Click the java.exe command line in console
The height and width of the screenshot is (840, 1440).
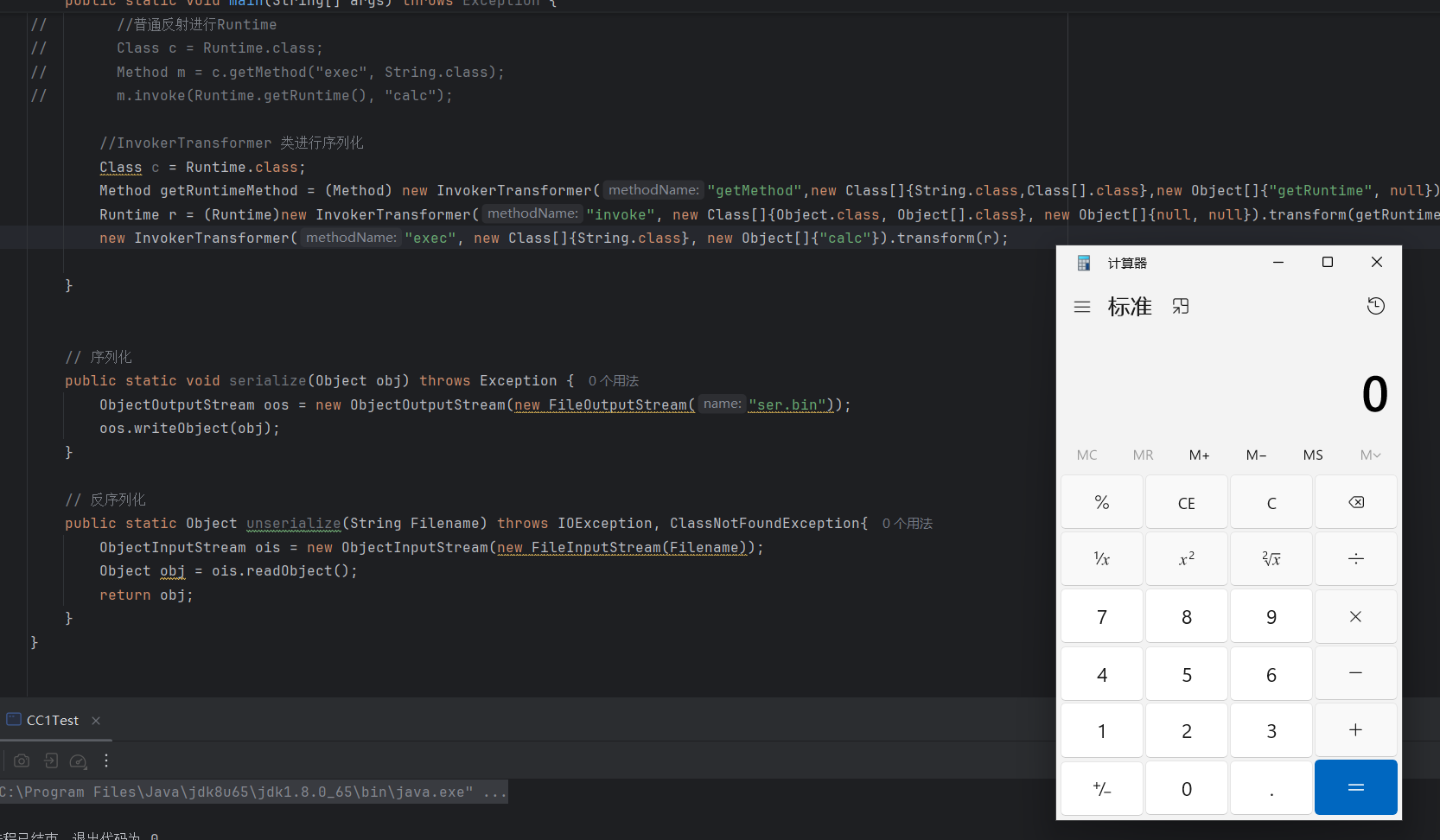253,792
